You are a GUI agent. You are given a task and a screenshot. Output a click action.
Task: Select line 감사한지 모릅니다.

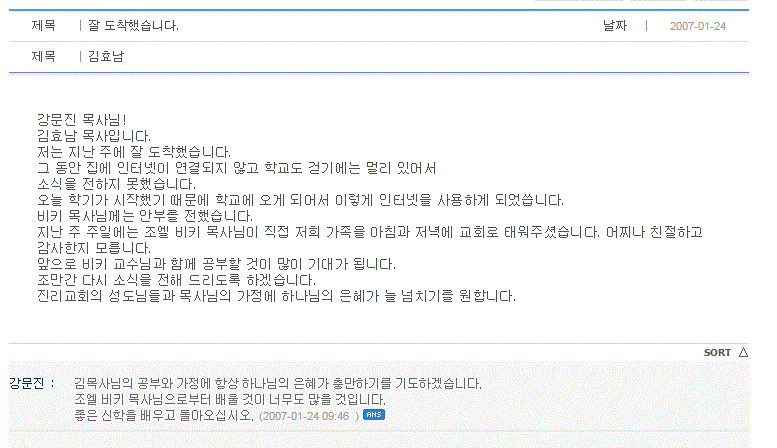[x=94, y=248]
